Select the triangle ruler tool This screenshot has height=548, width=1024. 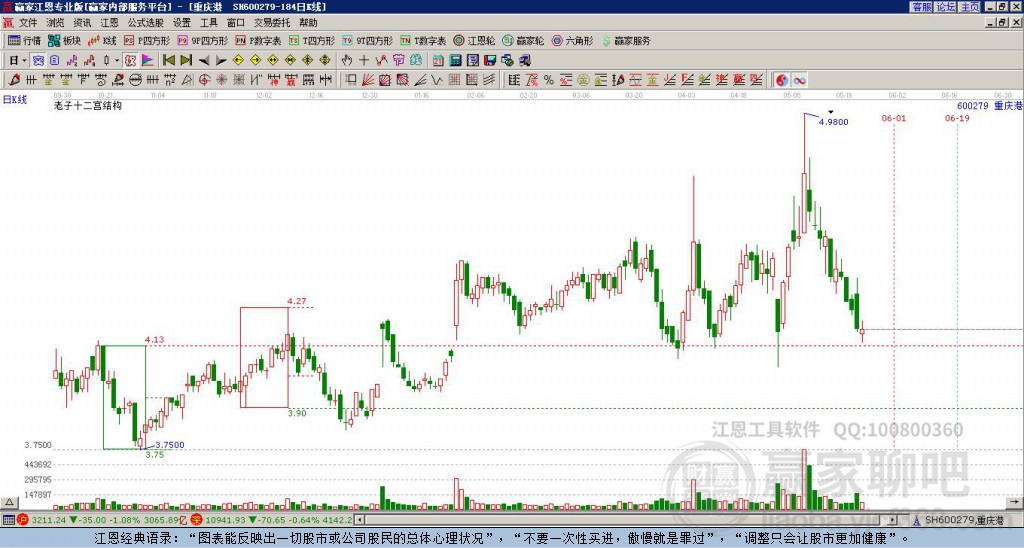(187, 80)
